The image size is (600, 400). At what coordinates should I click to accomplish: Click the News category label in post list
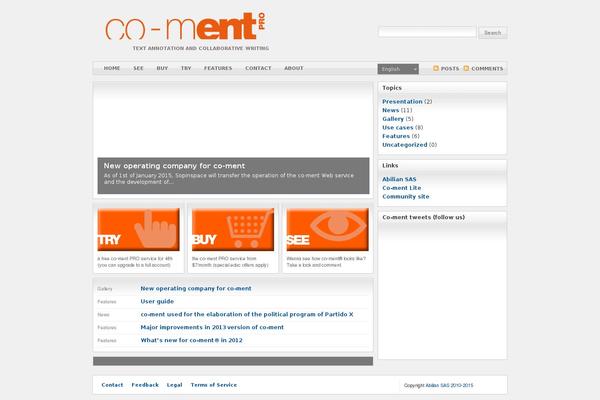tap(103, 315)
